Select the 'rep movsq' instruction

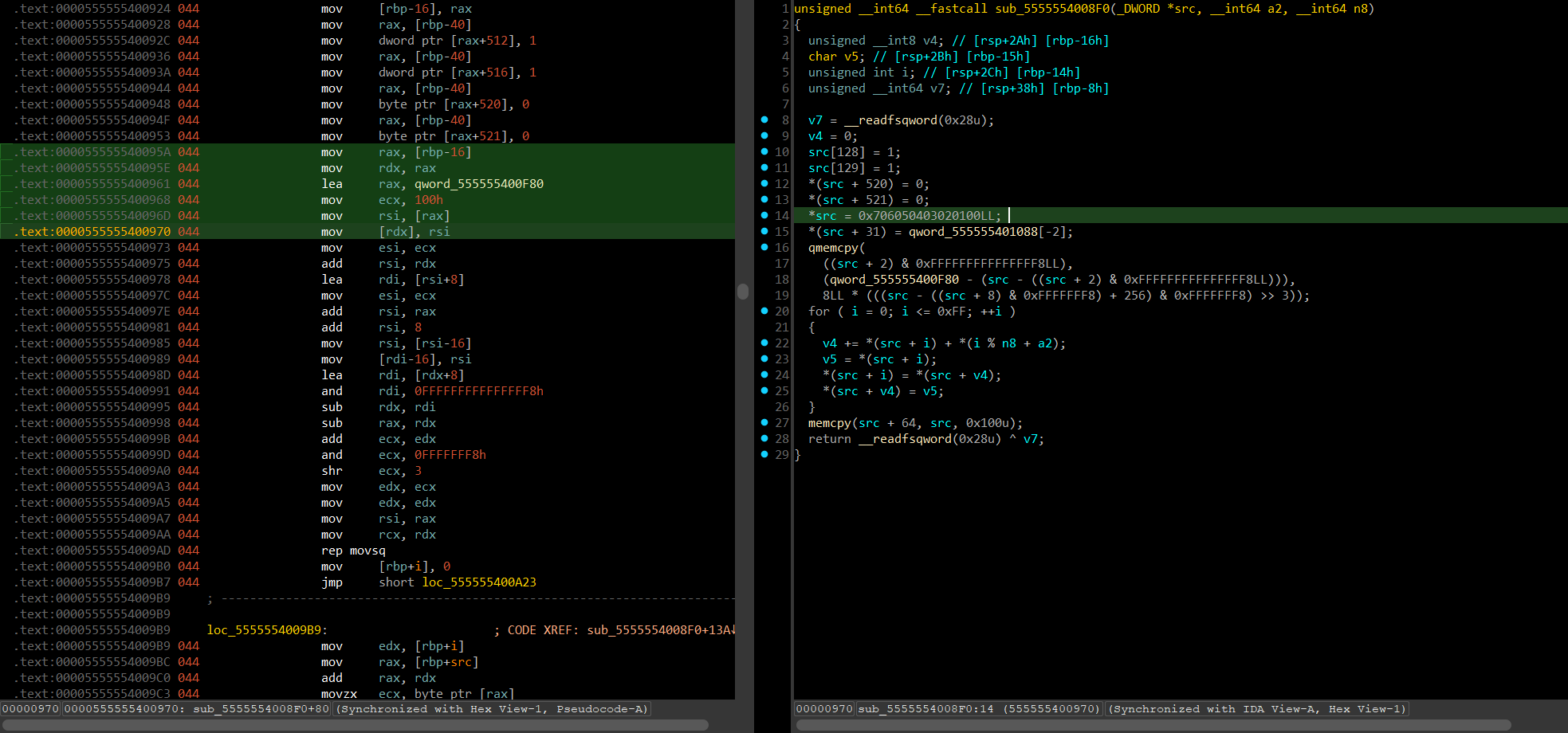353,551
